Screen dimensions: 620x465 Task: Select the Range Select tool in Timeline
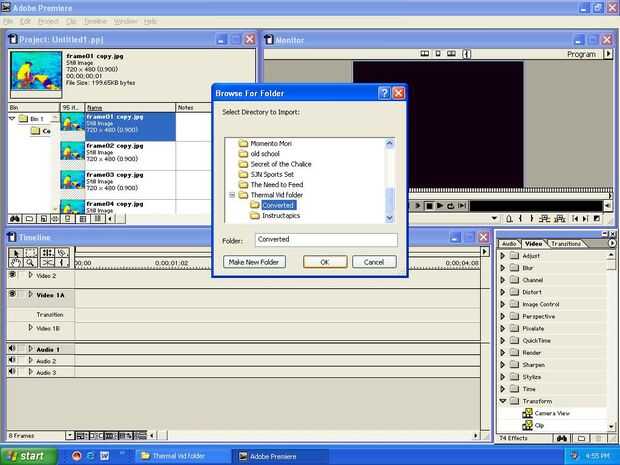click(31, 253)
